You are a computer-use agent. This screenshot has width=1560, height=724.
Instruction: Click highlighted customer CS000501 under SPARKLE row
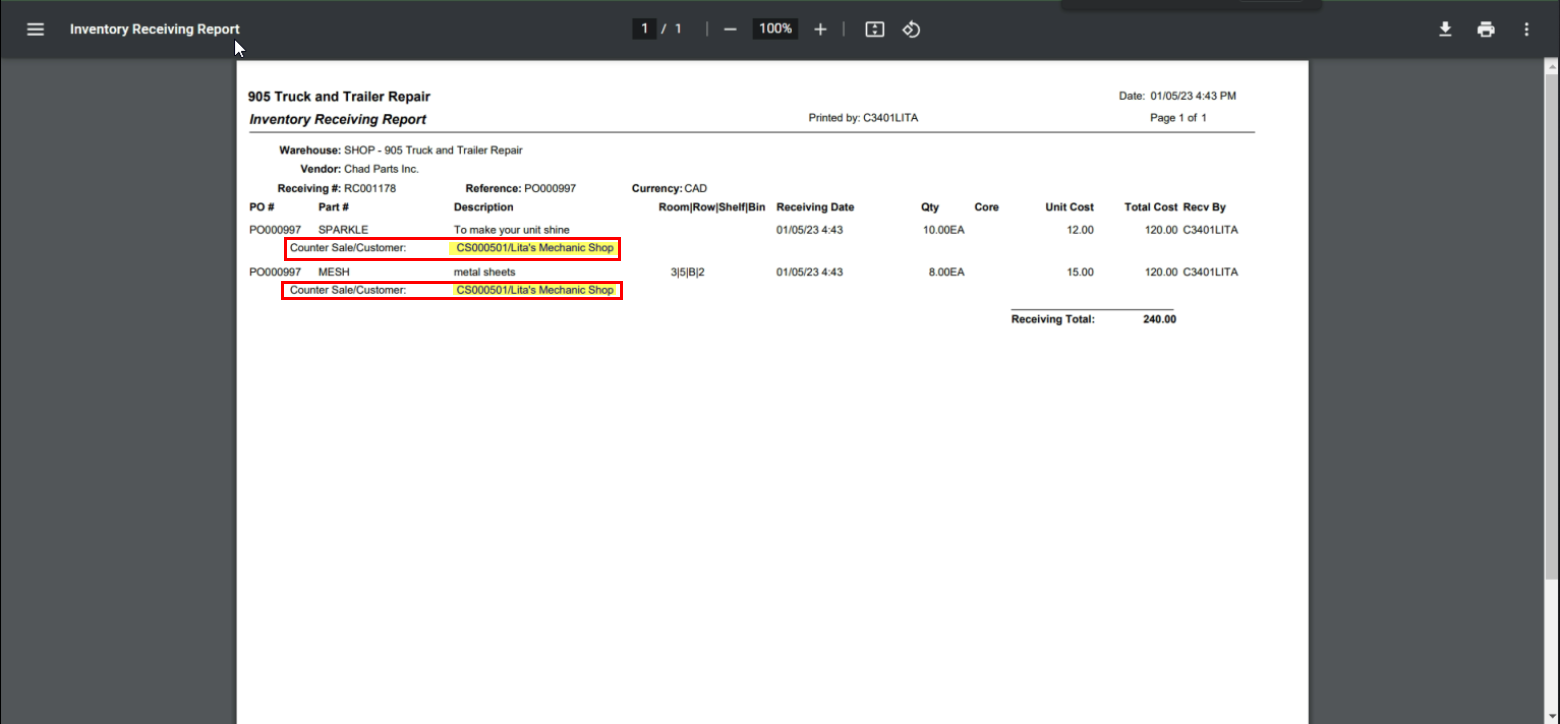click(535, 248)
